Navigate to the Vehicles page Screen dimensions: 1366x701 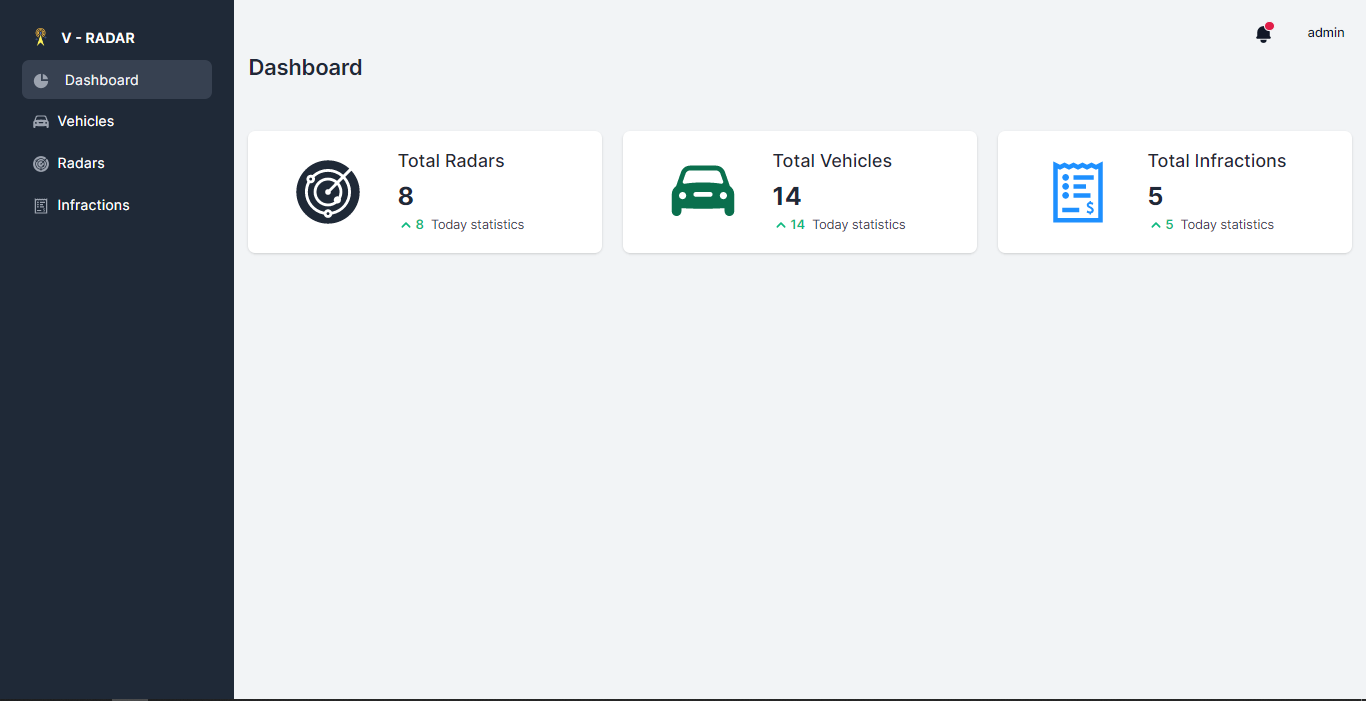[x=88, y=121]
